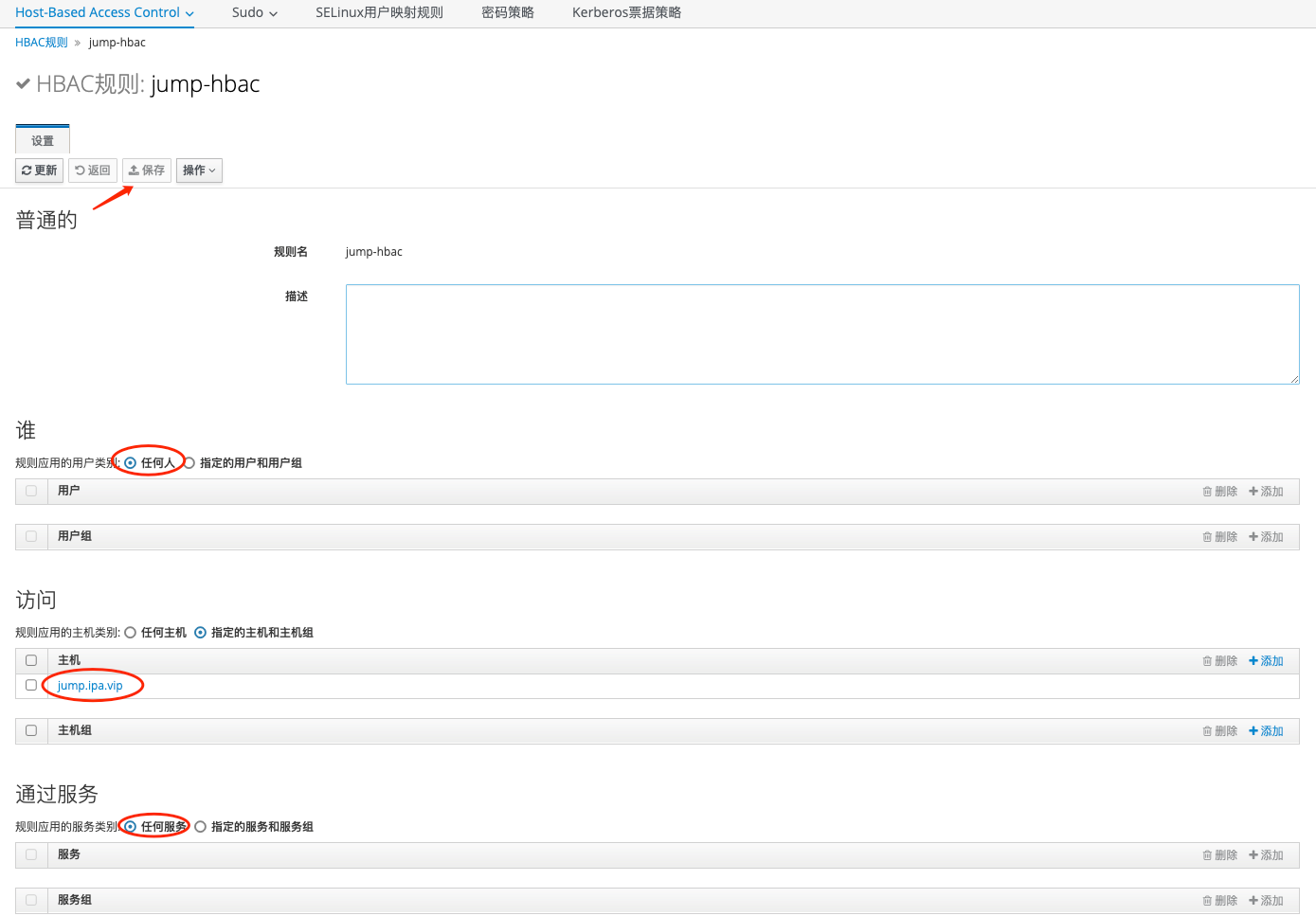
Task: Open the 操作 actions dropdown
Action: click(199, 171)
